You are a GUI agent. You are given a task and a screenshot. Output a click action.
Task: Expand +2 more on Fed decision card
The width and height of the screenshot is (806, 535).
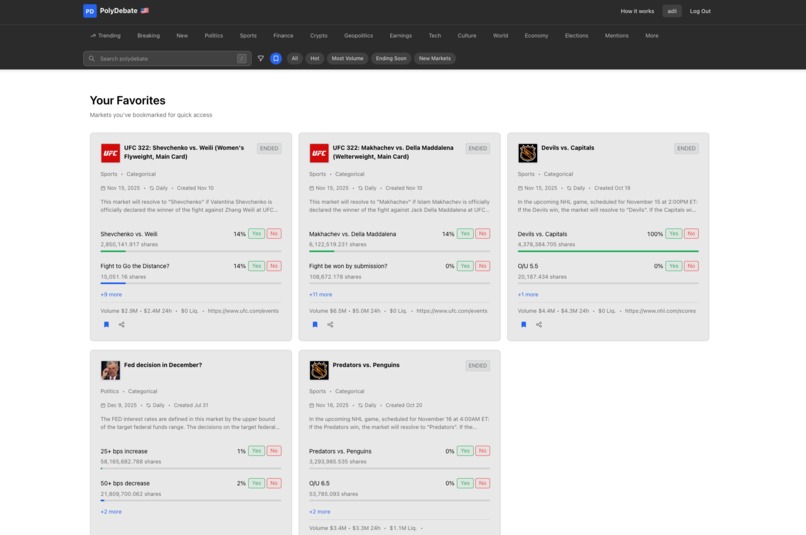coord(112,512)
